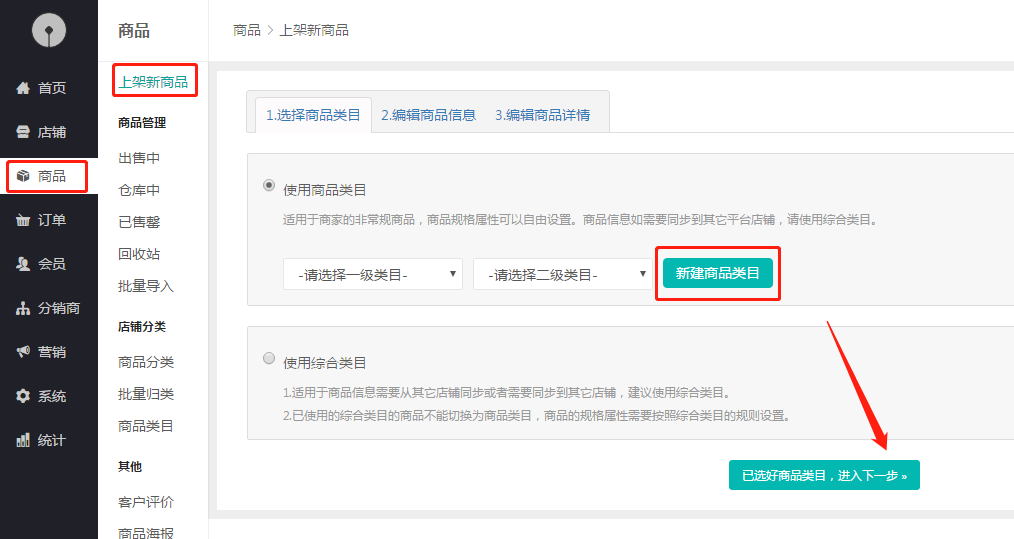Click the round logo at top left
The height and width of the screenshot is (539, 1014).
coord(48,32)
